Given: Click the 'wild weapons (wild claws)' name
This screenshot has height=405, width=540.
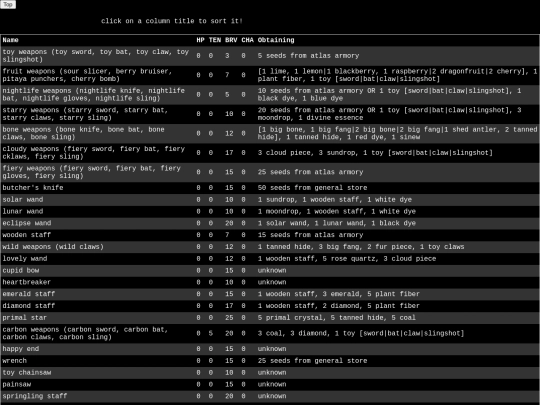Looking at the screenshot, I should tap(53, 247).
